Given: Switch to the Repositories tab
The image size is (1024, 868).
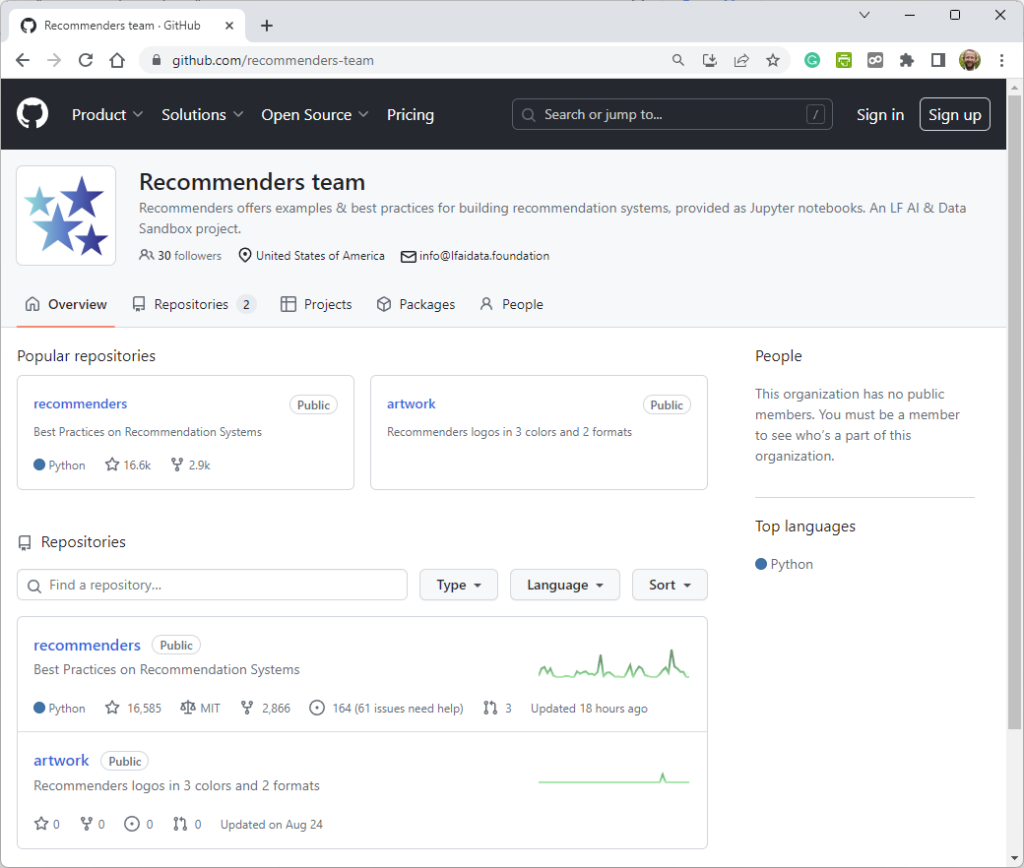Looking at the screenshot, I should (194, 304).
